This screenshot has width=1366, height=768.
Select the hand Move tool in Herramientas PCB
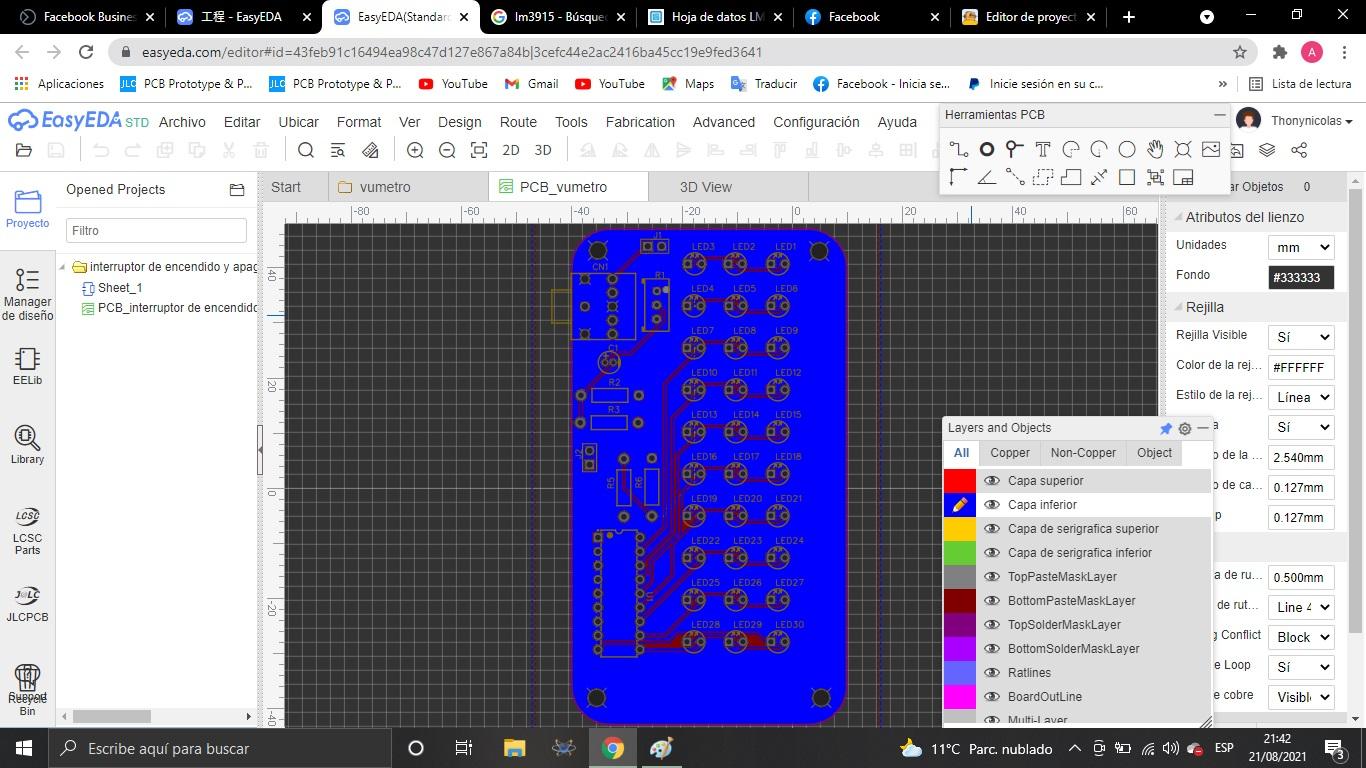[1155, 150]
